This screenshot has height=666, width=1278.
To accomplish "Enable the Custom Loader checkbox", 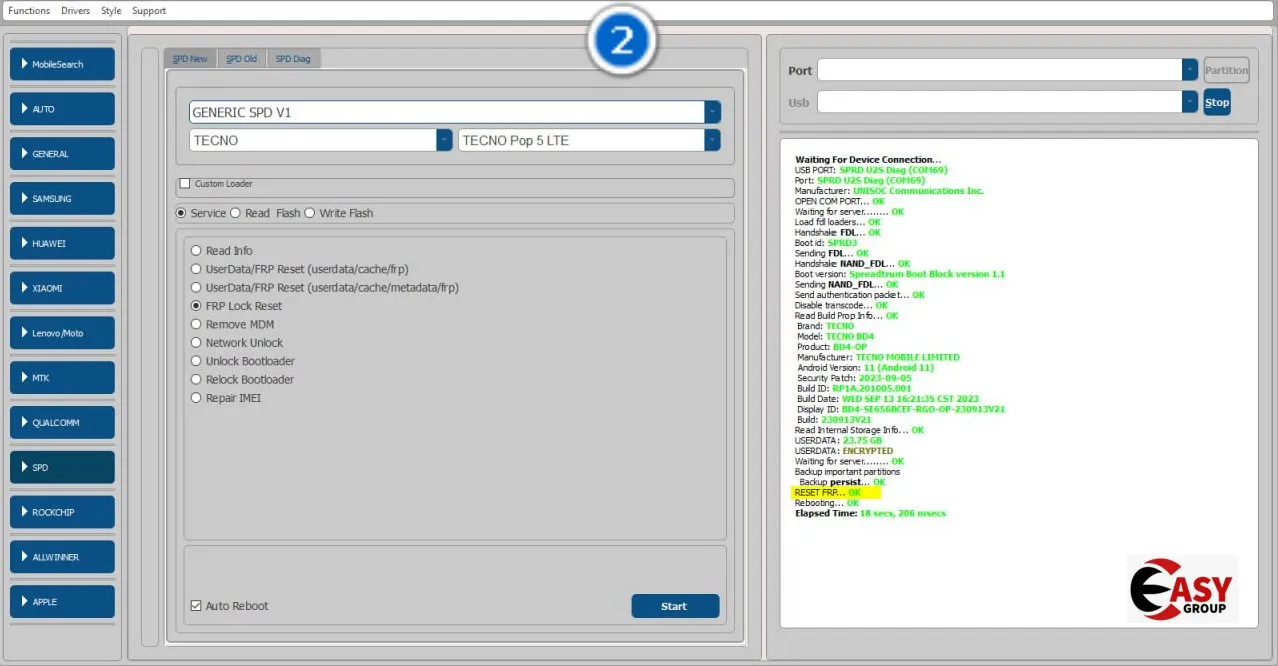I will [185, 184].
